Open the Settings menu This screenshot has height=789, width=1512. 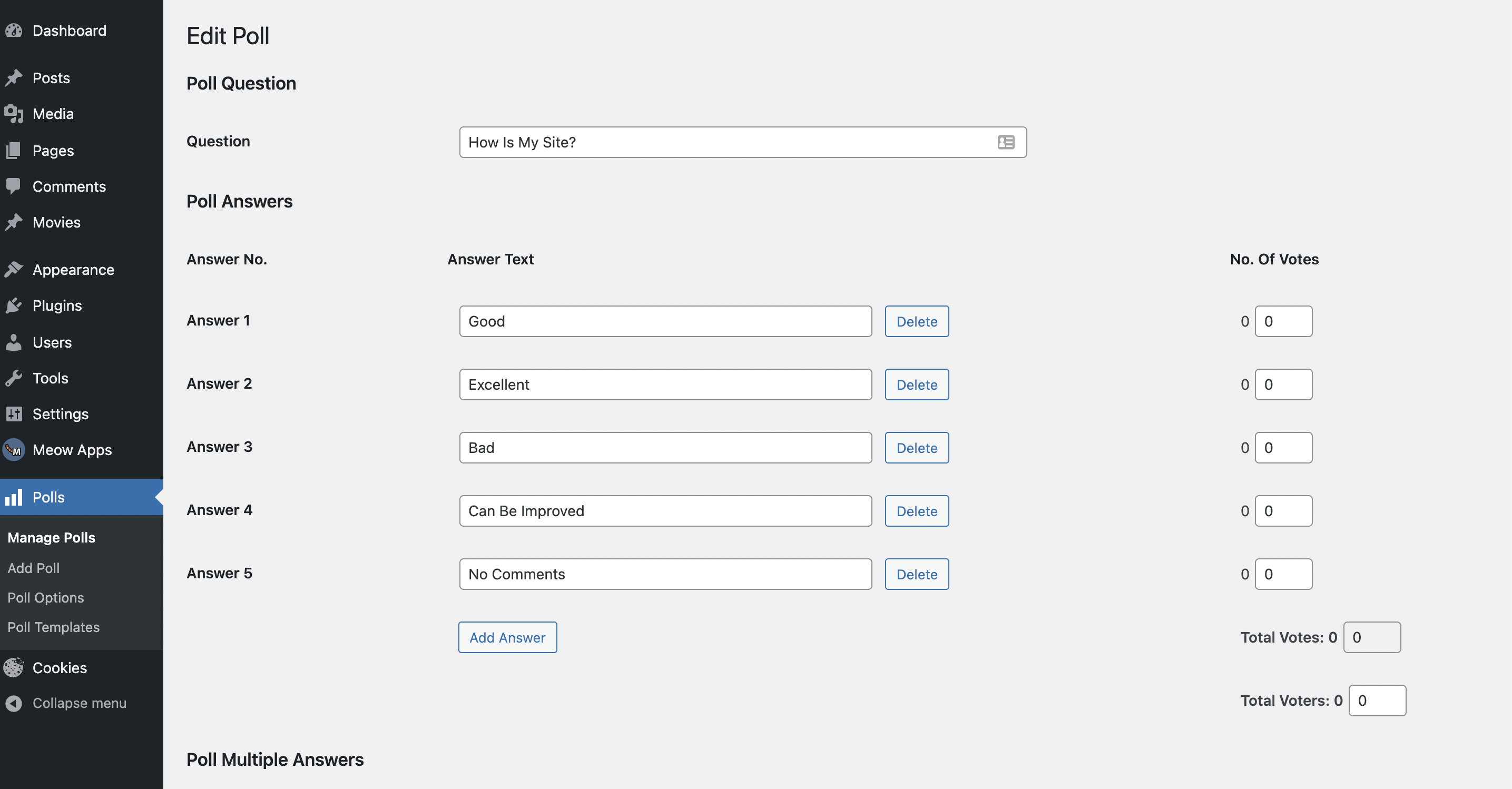pos(61,414)
